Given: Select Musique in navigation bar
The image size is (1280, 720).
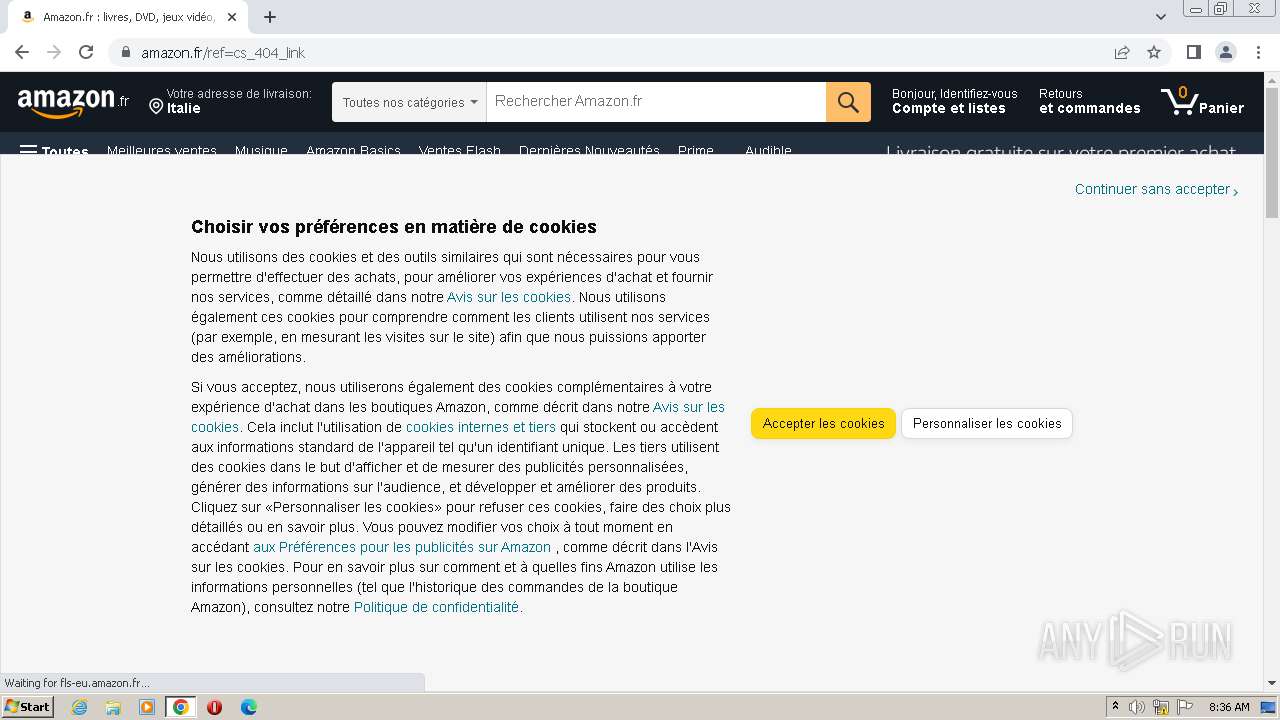Looking at the screenshot, I should click(x=261, y=151).
